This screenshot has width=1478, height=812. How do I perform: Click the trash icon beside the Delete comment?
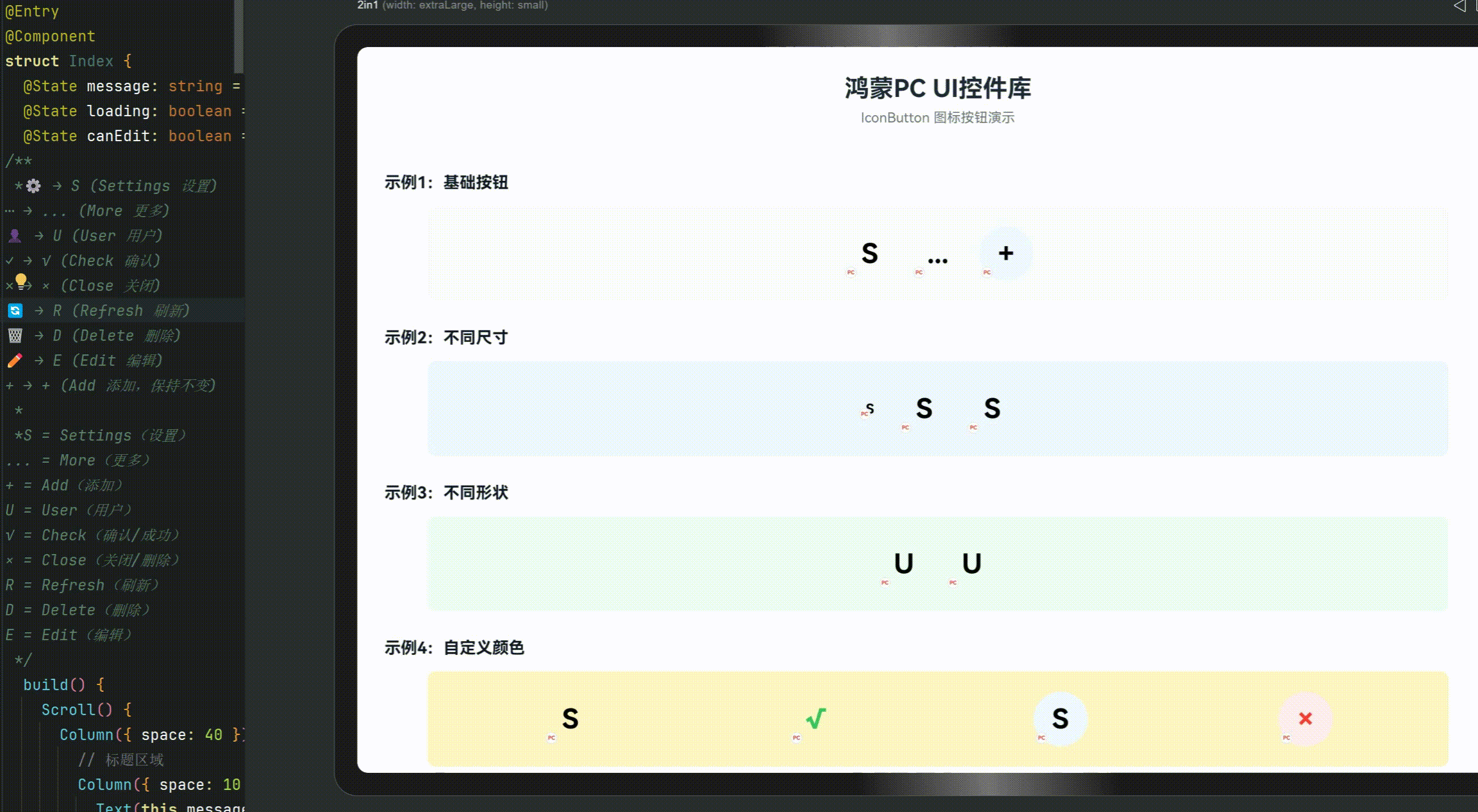14,336
